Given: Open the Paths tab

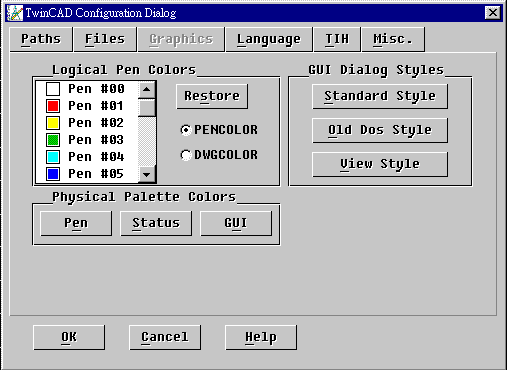Looking at the screenshot, I should [x=41, y=39].
